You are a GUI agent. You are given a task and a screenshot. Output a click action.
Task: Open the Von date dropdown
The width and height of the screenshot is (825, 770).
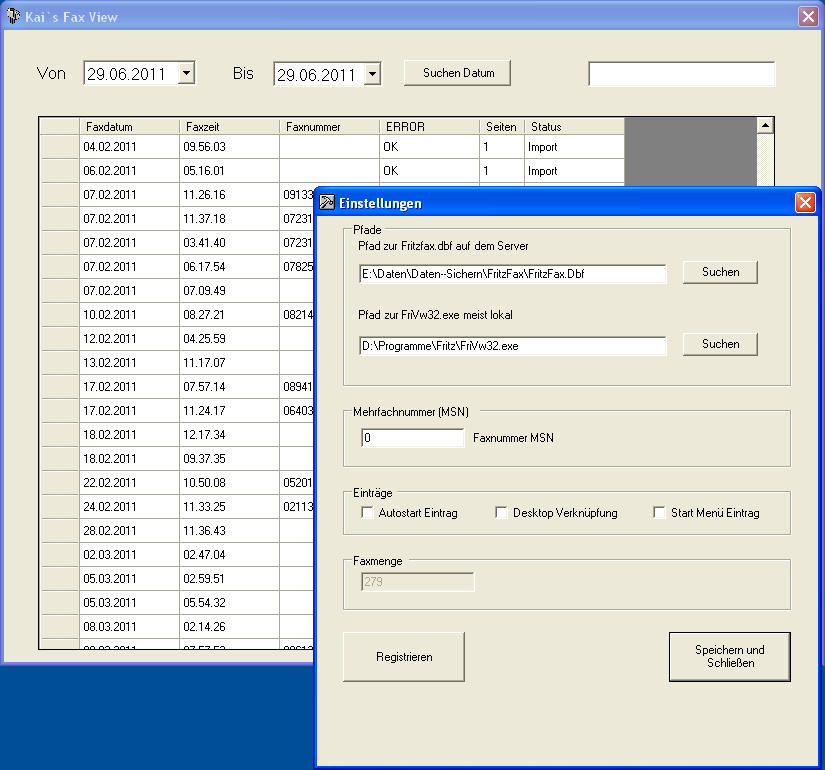click(186, 73)
